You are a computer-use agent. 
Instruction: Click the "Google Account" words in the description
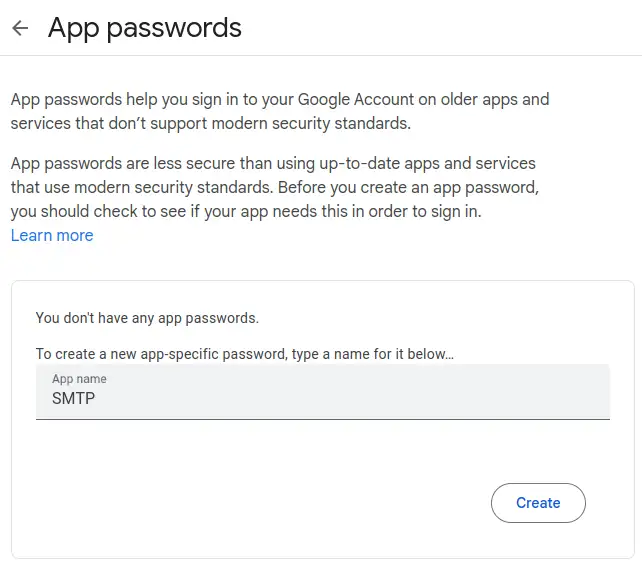pyautogui.click(x=356, y=99)
